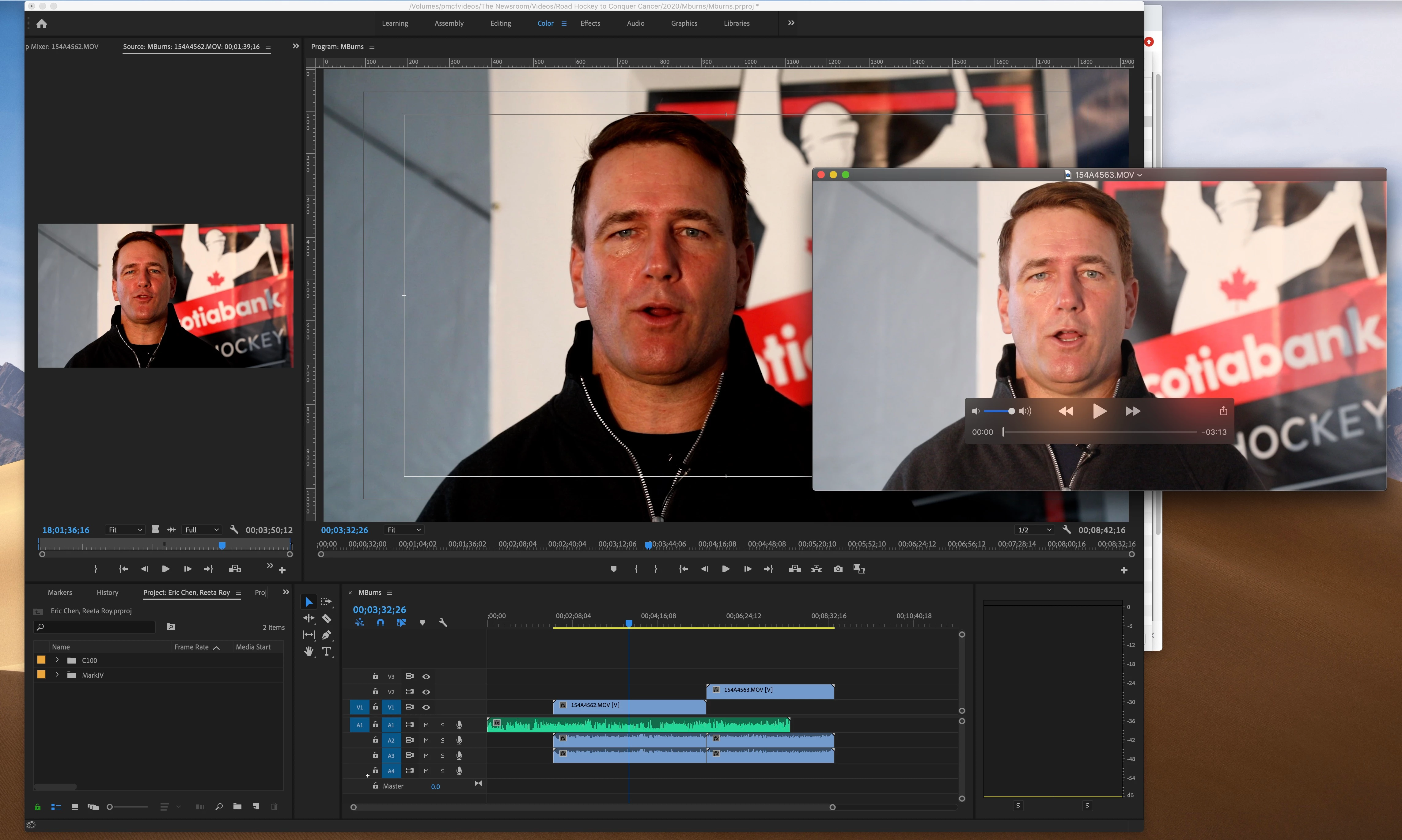Toggle lock on the V3 track
The width and height of the screenshot is (1402, 840).
375,676
